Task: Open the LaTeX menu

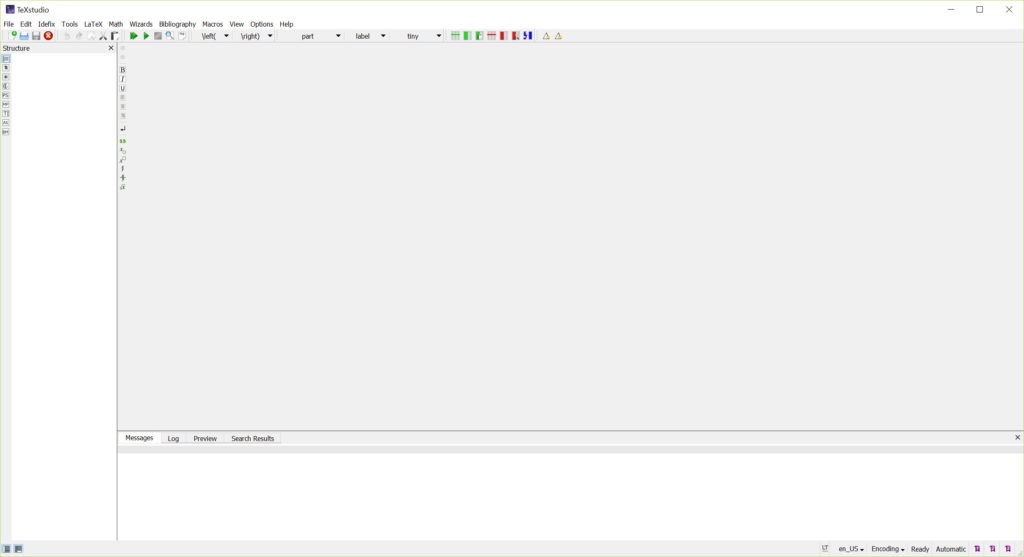Action: pos(93,24)
